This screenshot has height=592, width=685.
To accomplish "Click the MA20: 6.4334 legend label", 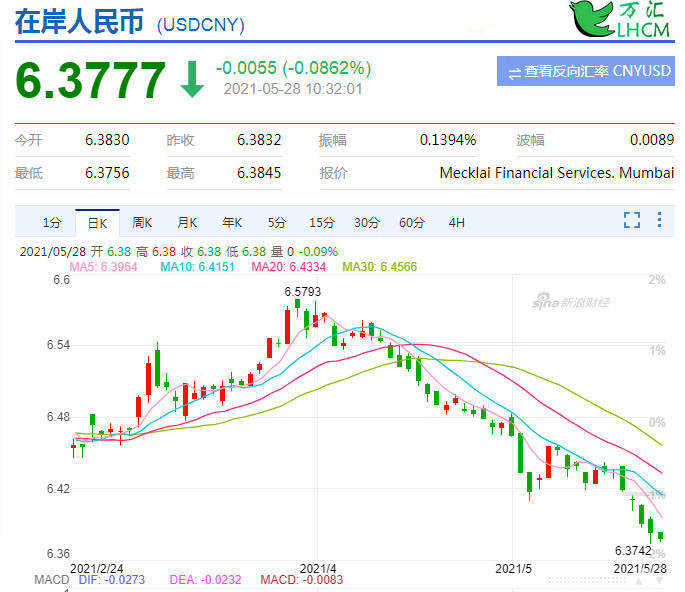I will coord(289,267).
